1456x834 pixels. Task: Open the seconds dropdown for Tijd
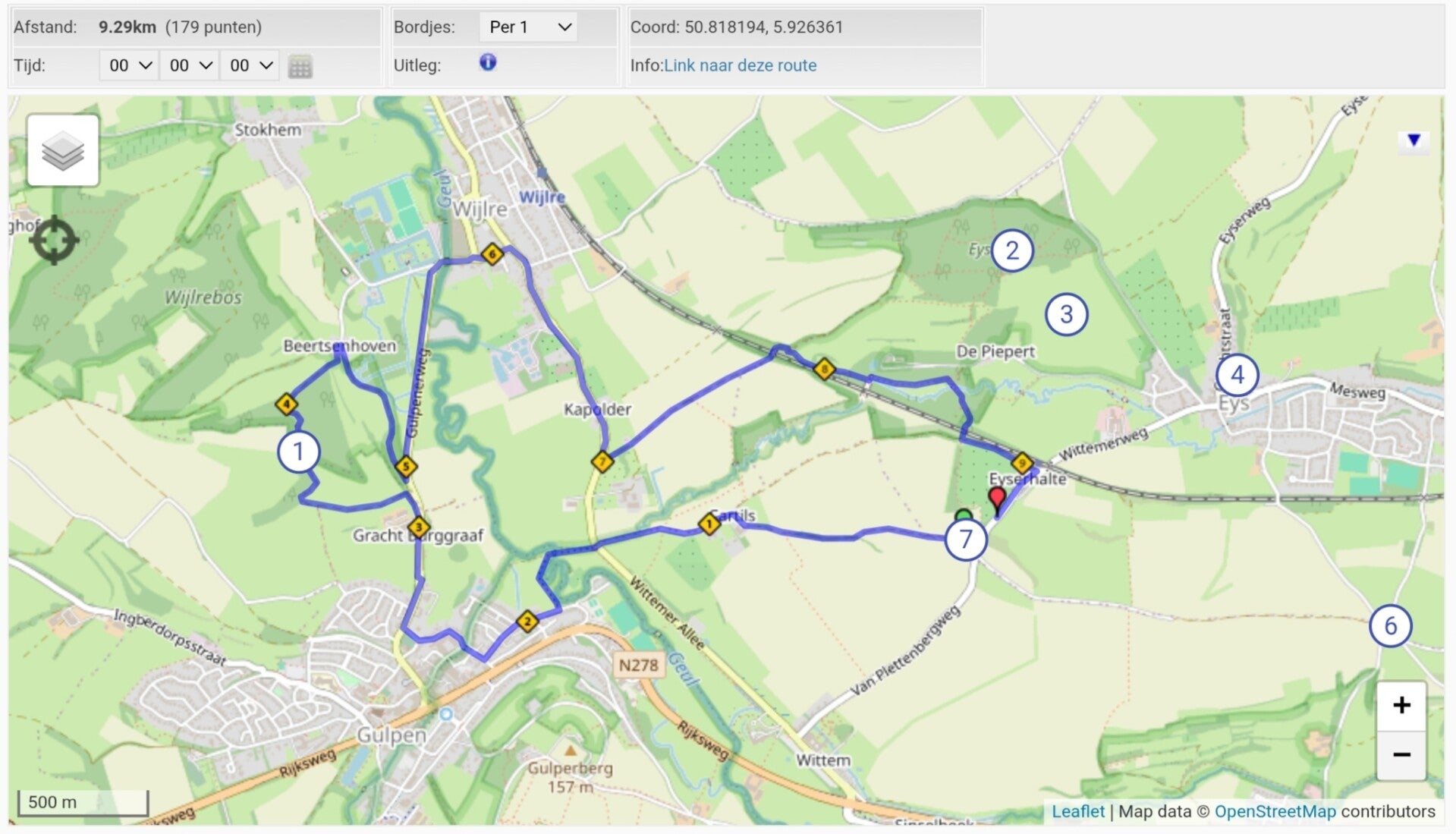pos(250,66)
